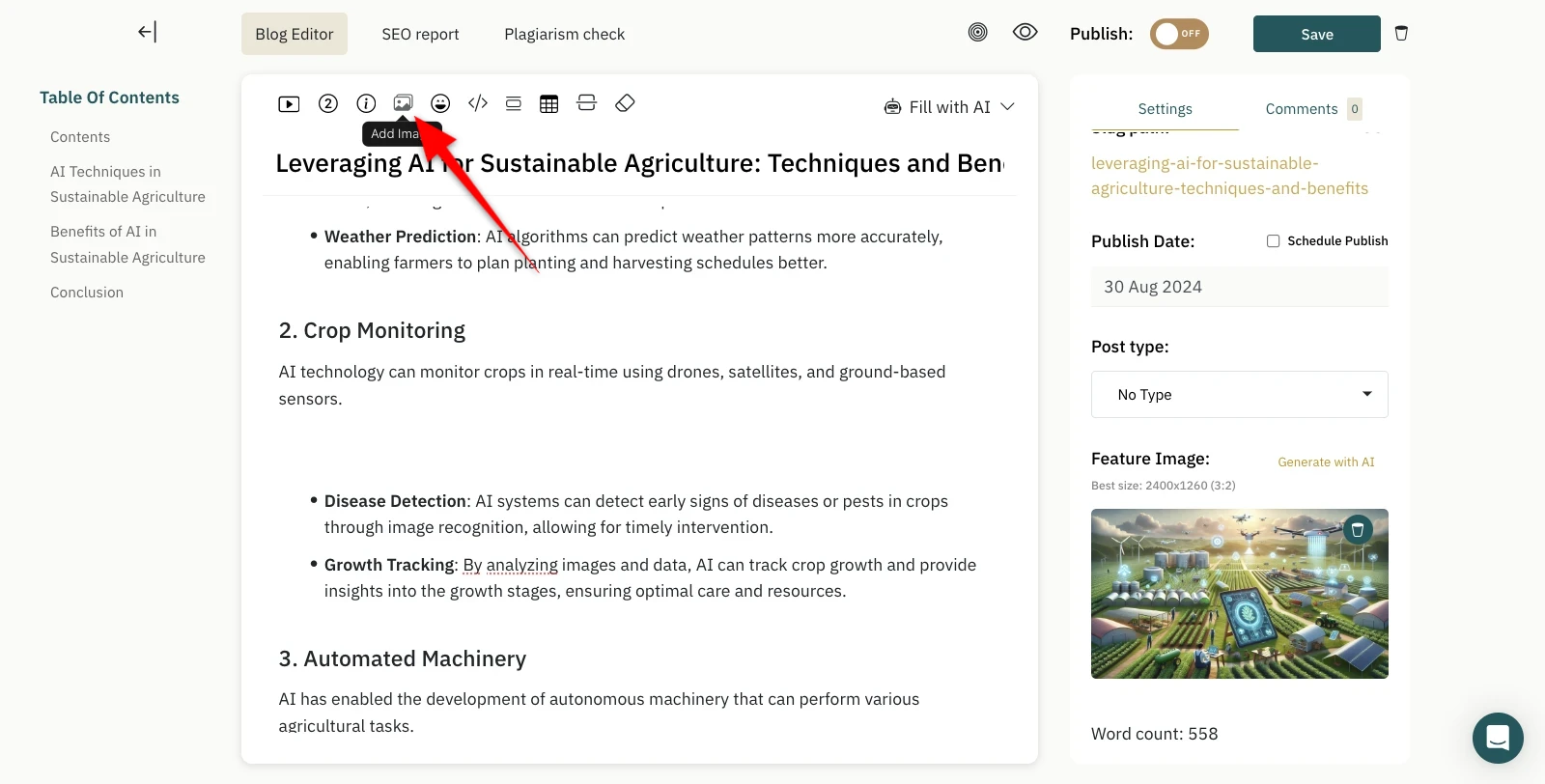
Task: Click the circled number 2 toolbar icon
Action: point(328,103)
